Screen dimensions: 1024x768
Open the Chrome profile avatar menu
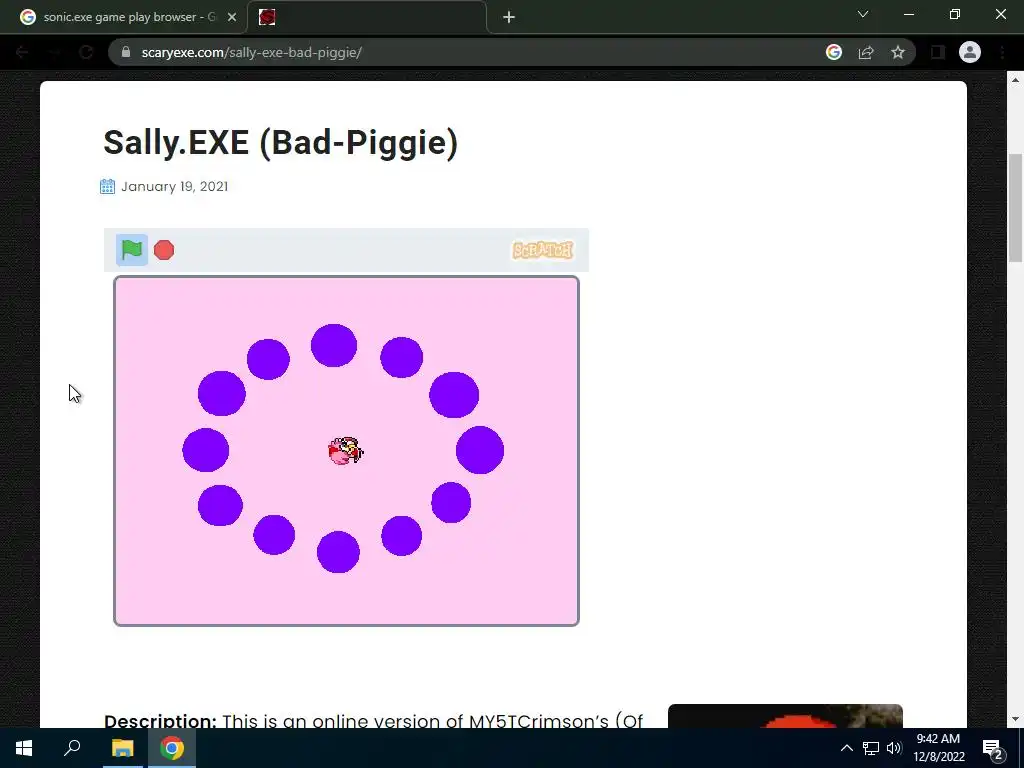[x=970, y=52]
